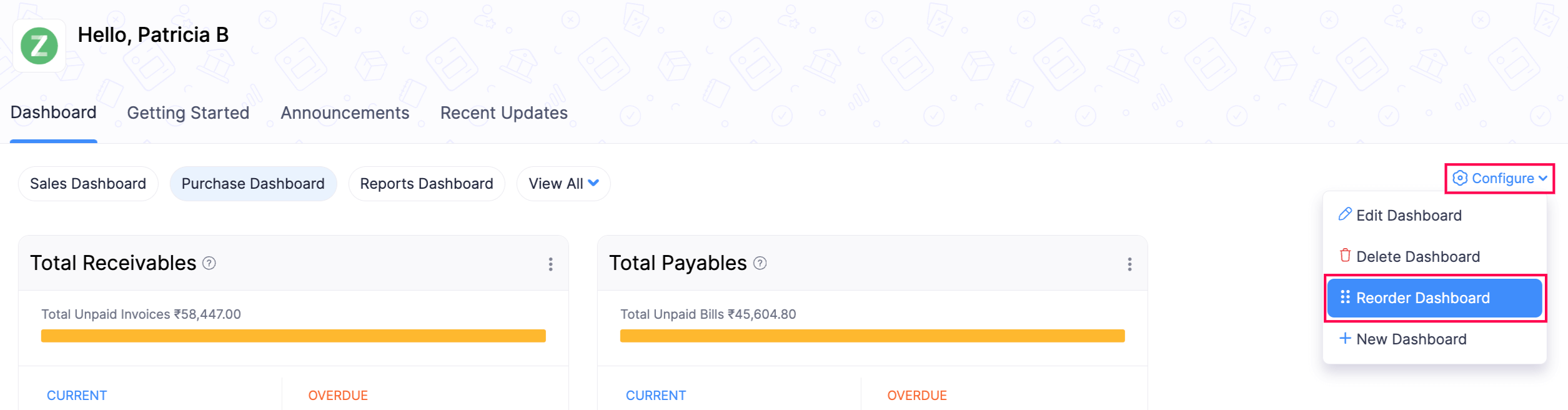1568x410 pixels.
Task: Switch to the Getting Started tab
Action: (188, 113)
